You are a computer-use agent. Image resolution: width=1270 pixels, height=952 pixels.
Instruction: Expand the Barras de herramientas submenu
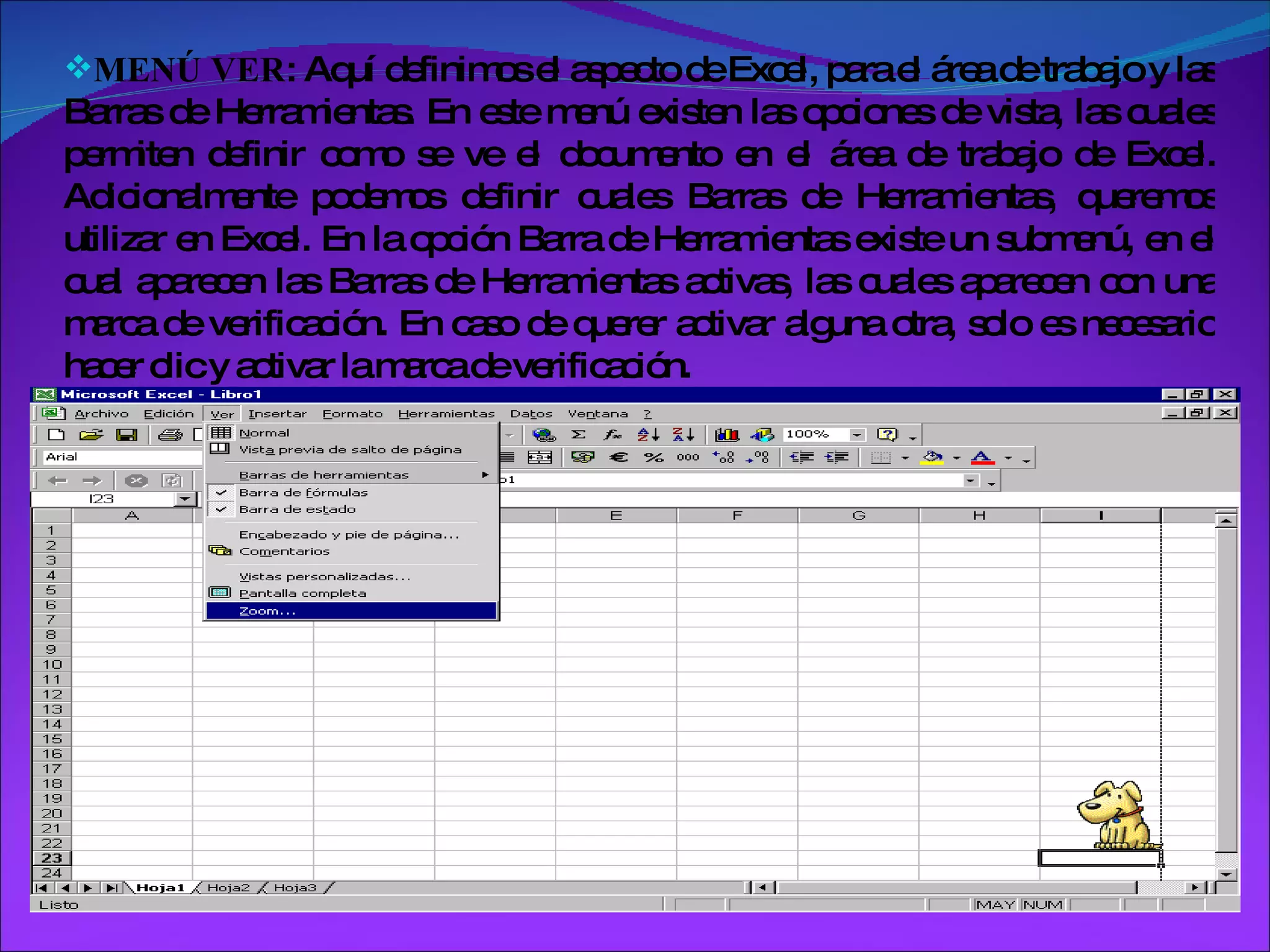(x=352, y=475)
